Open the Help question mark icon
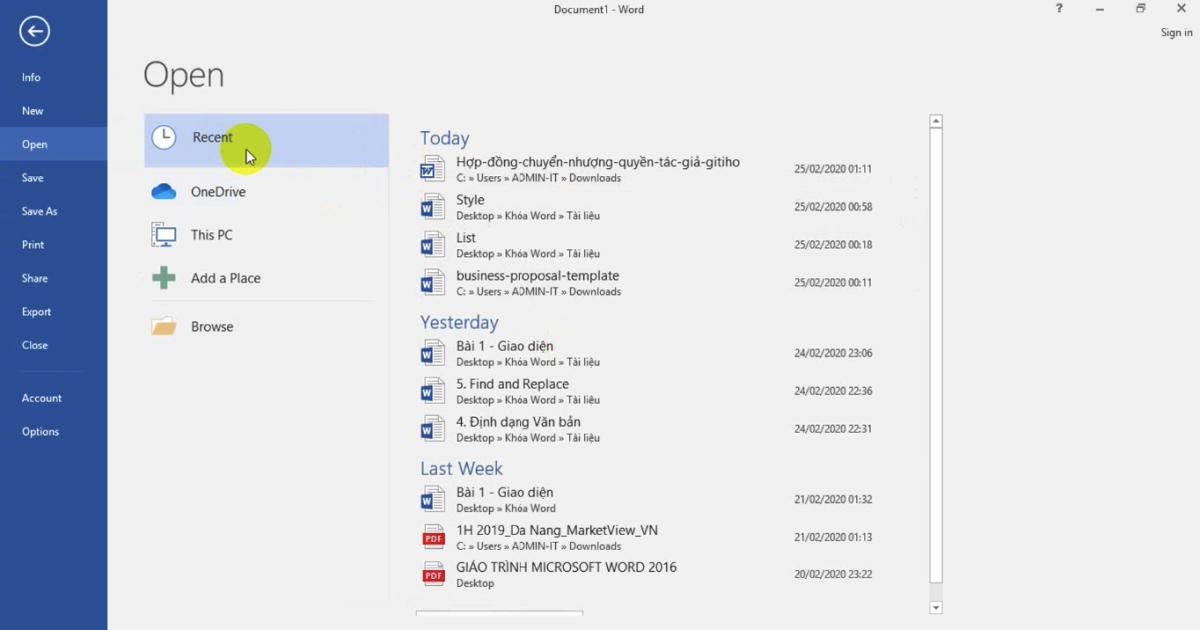This screenshot has width=1200, height=630. pyautogui.click(x=1059, y=9)
